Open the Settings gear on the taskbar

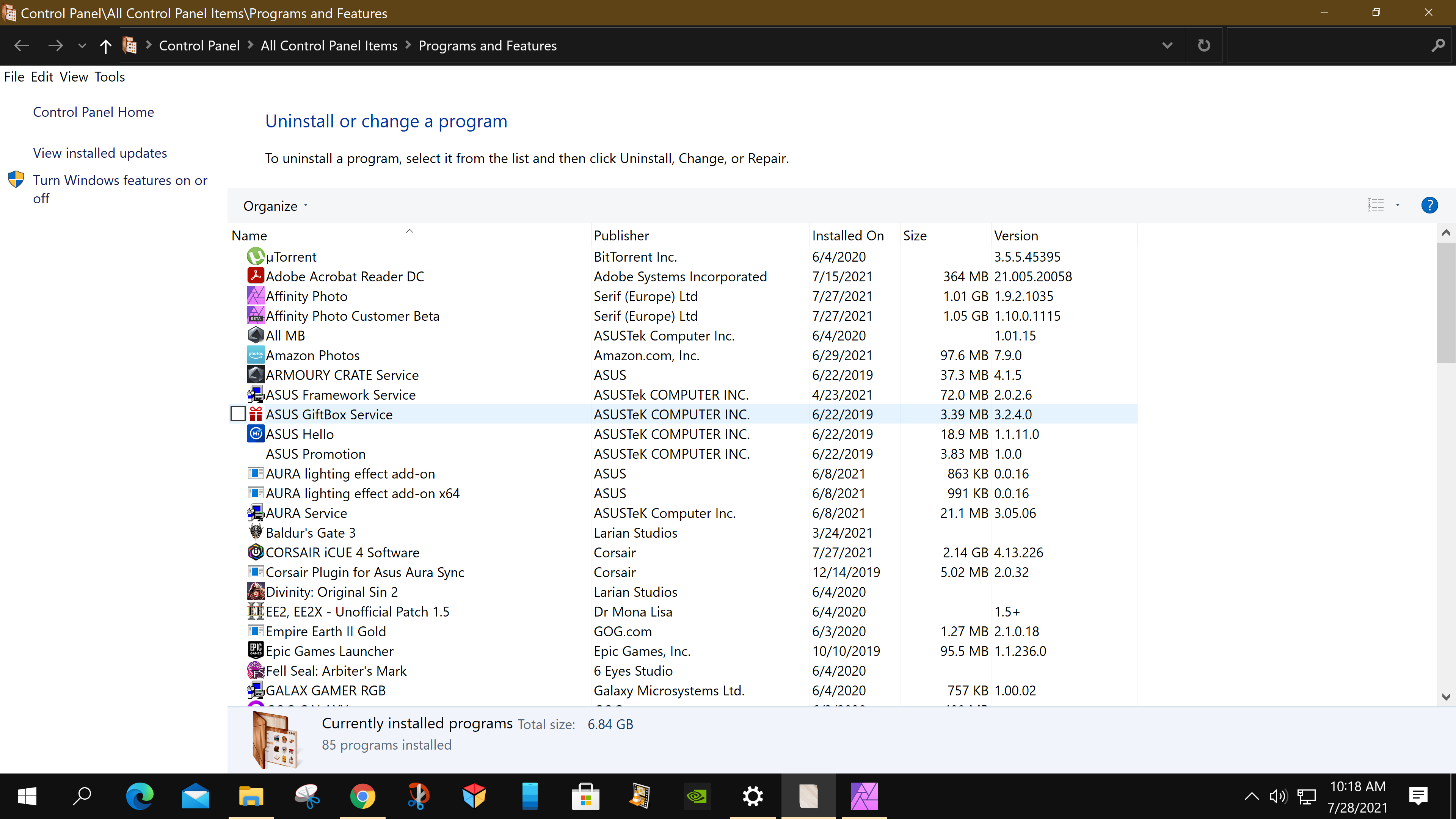coord(753,796)
